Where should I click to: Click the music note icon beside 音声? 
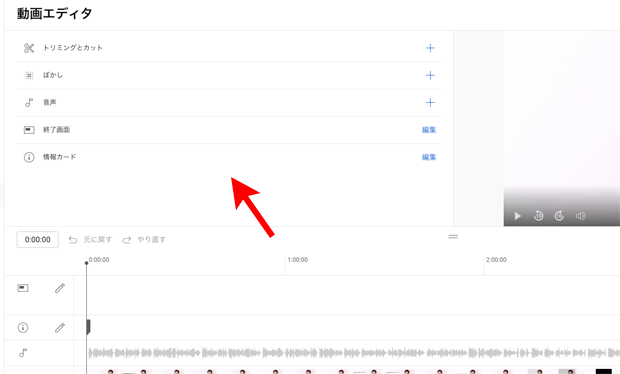tap(29, 102)
